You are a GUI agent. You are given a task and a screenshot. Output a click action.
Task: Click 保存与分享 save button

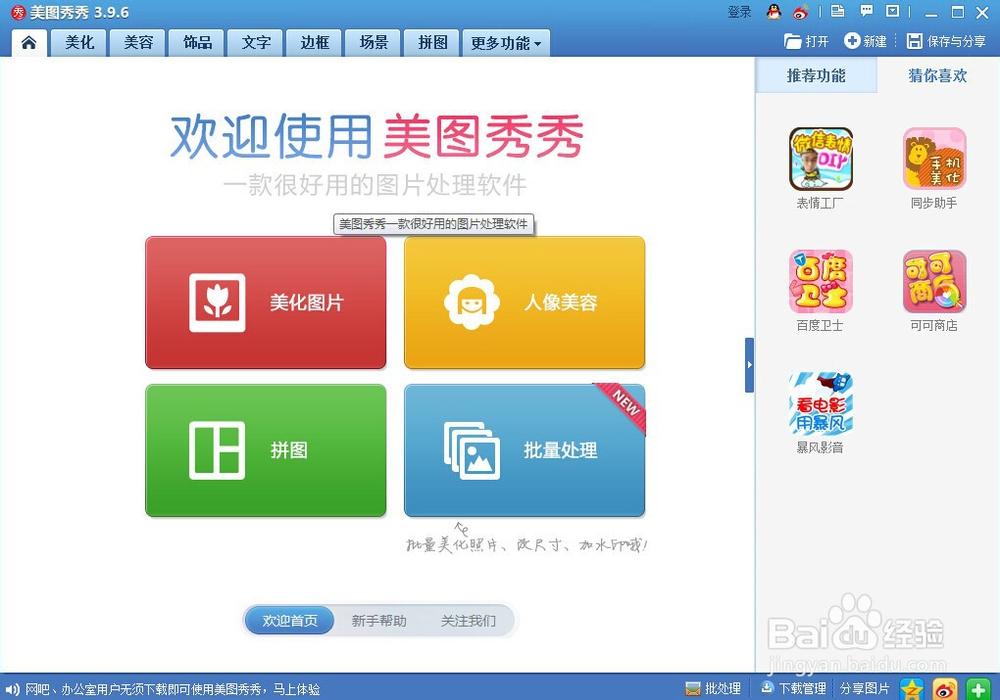pyautogui.click(x=946, y=41)
